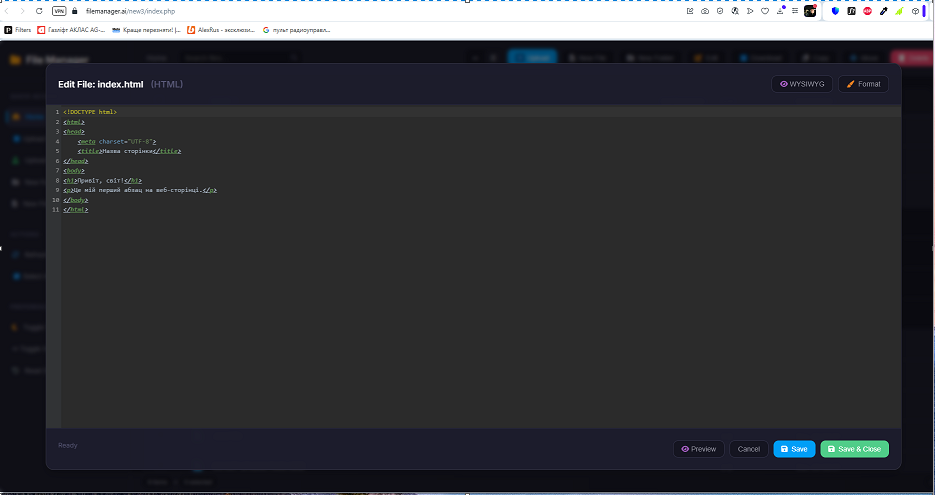Select the eyedropper color picker extension

coord(883,11)
